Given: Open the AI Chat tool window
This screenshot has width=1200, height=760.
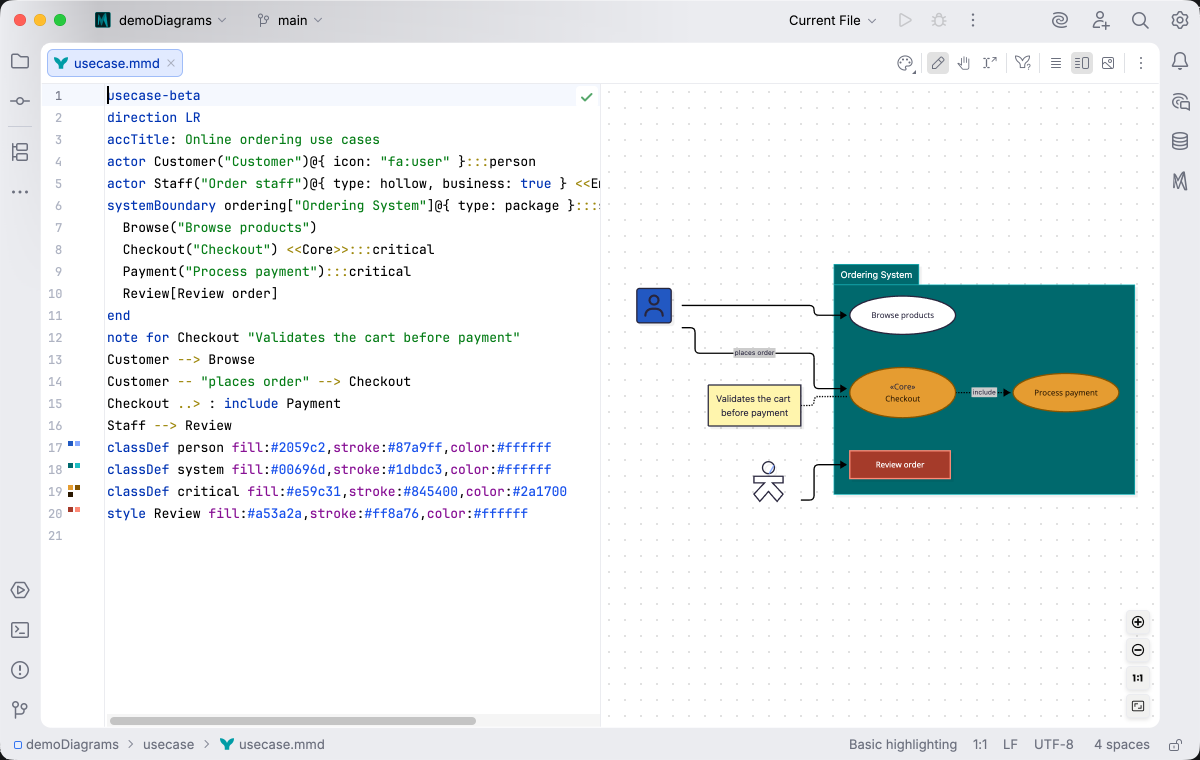Looking at the screenshot, I should [x=1180, y=101].
